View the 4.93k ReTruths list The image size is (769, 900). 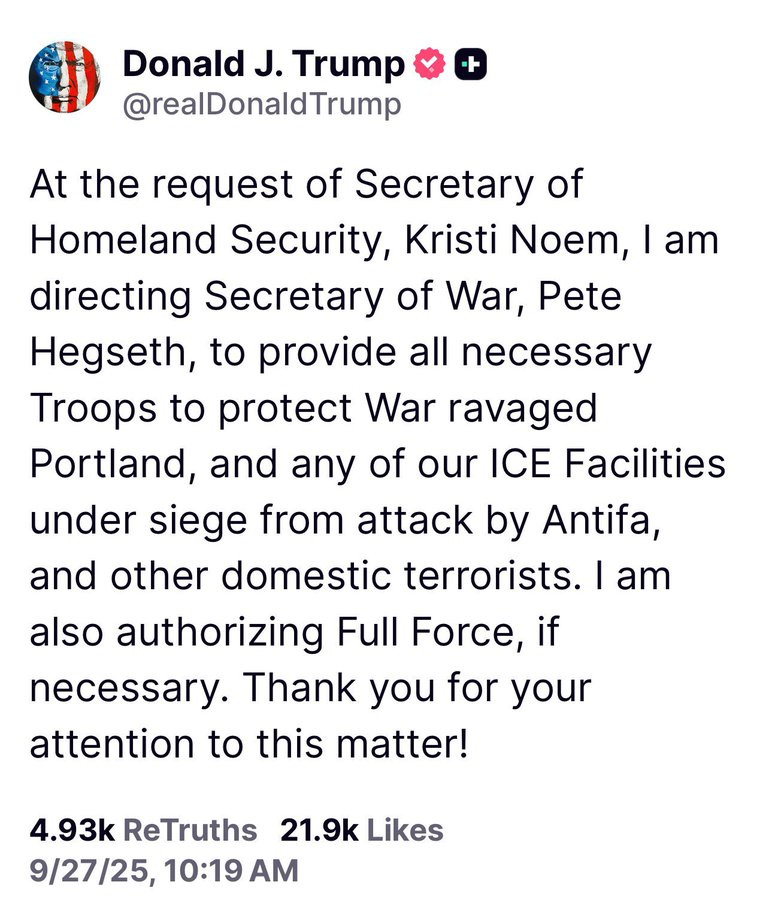[x=143, y=829]
